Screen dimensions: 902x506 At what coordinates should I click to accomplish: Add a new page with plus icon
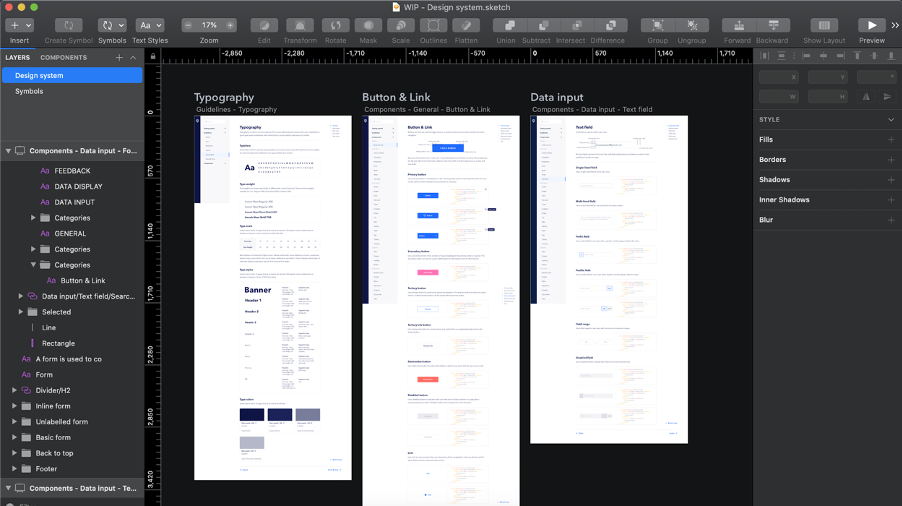coord(119,58)
